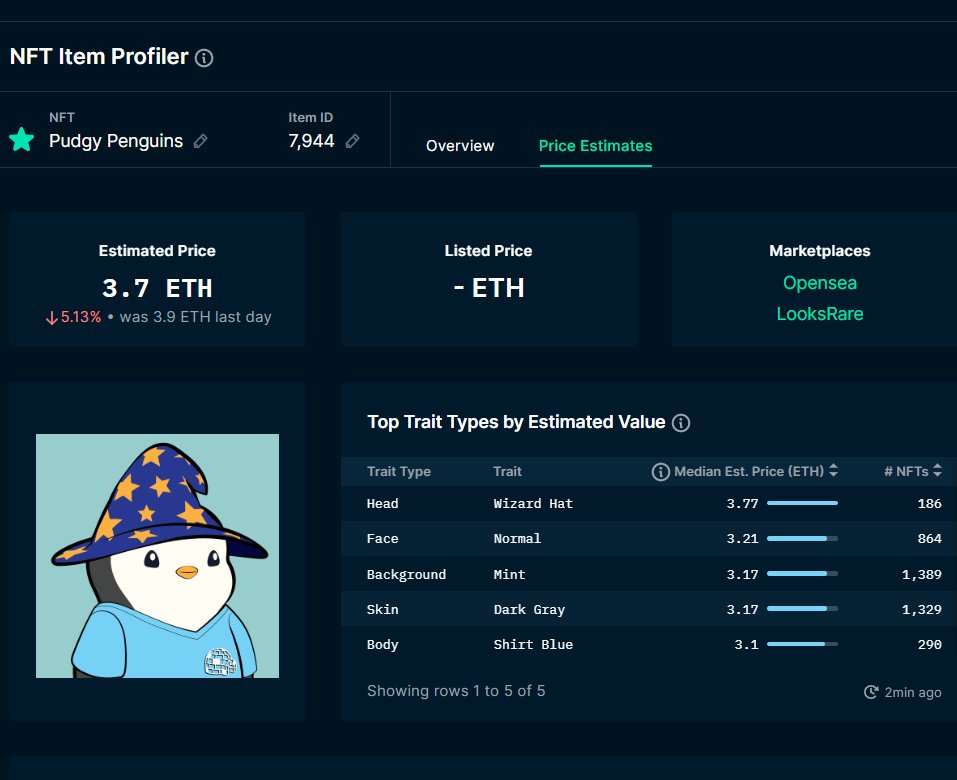
Task: Click the 1,389 NFTs count value
Action: (922, 575)
